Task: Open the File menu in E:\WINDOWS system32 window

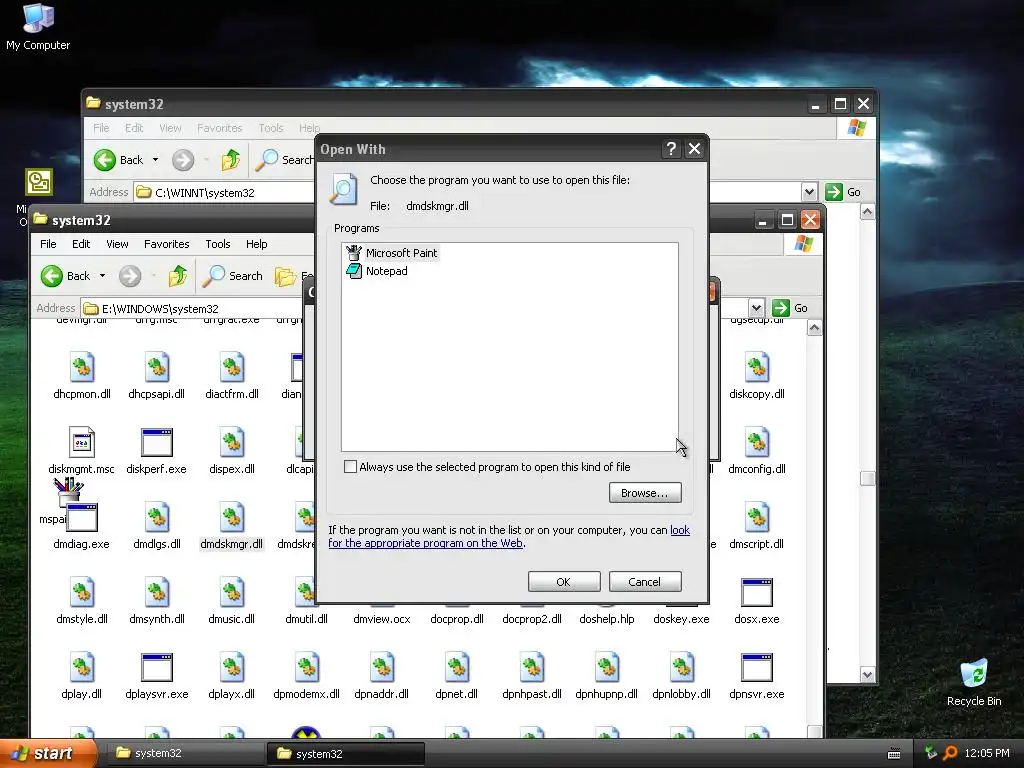Action: (48, 244)
